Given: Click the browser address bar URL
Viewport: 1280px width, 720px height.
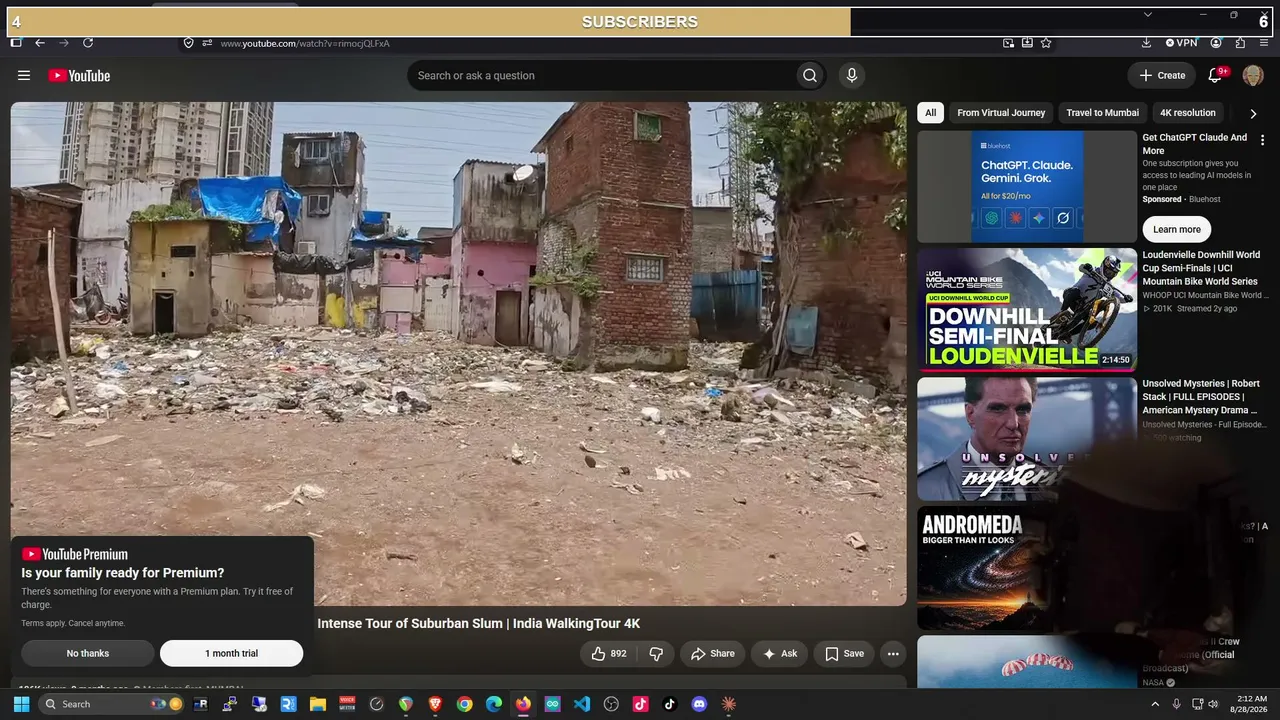Looking at the screenshot, I should [x=305, y=43].
